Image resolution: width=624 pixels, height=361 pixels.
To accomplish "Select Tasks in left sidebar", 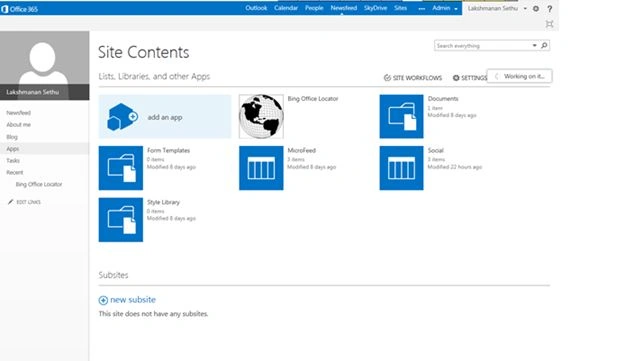I will 13,160.
